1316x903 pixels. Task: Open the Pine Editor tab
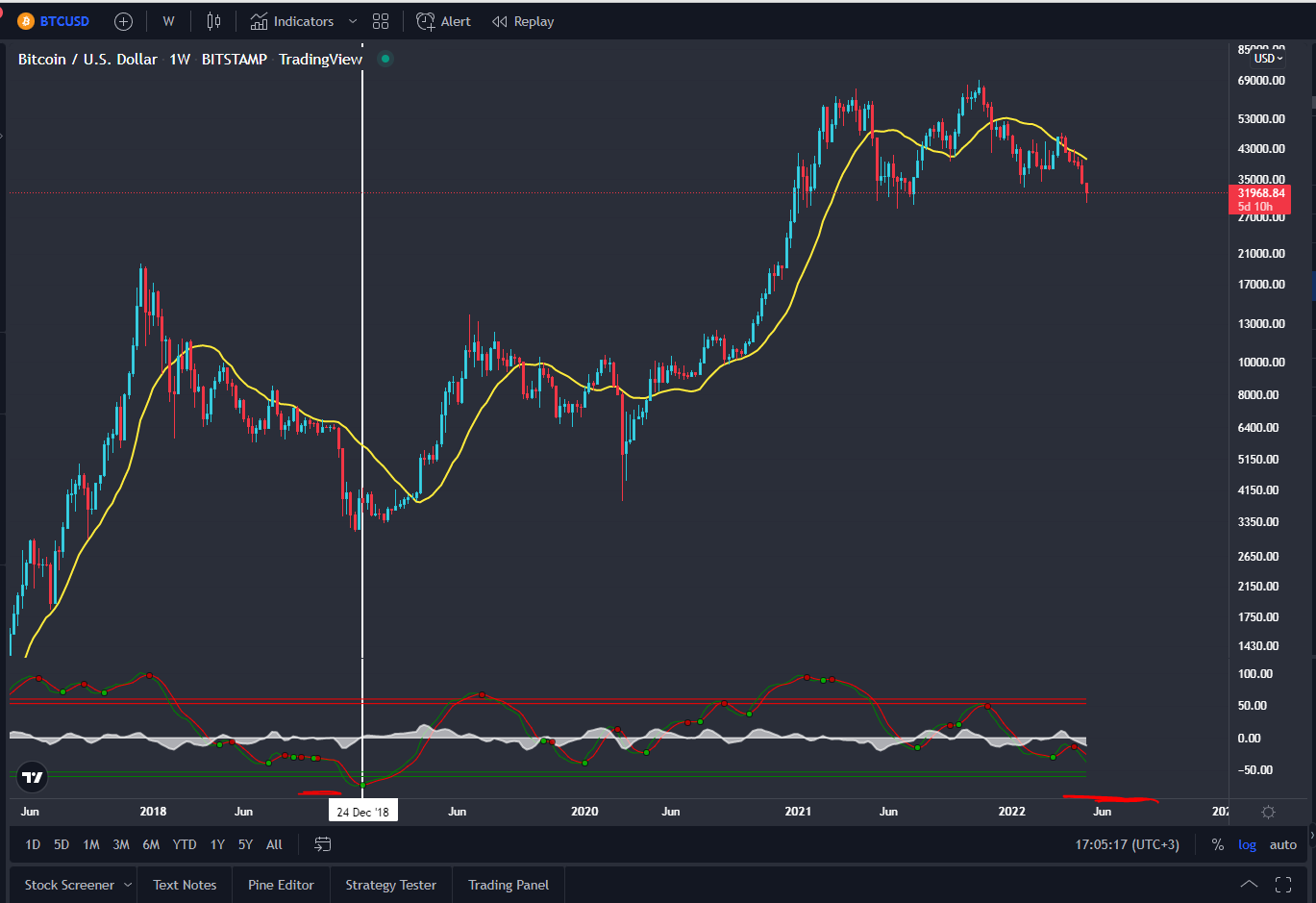coord(281,885)
